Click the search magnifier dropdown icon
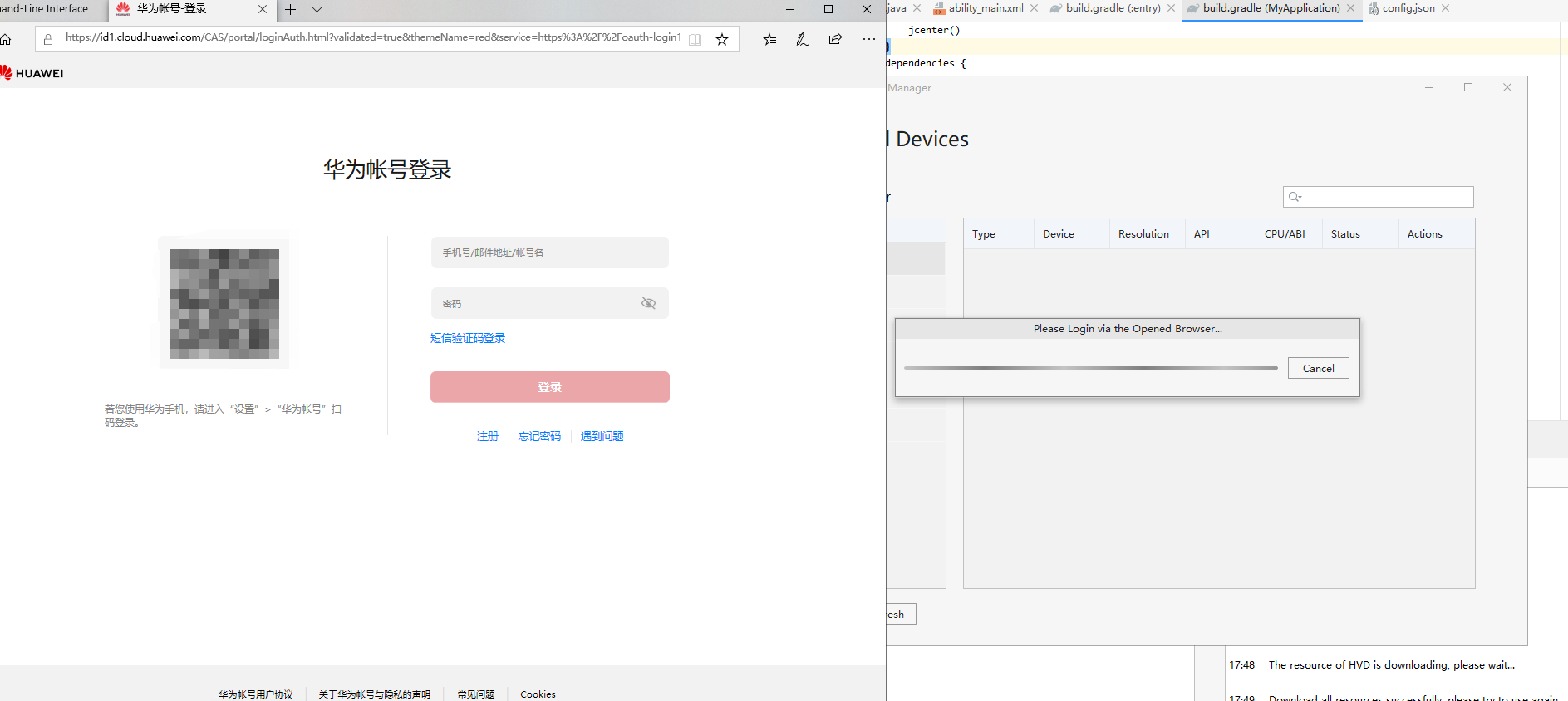The image size is (1568, 701). (1295, 197)
